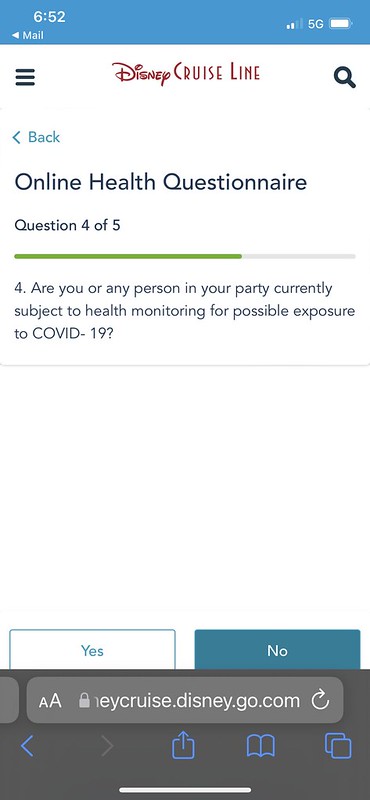Image resolution: width=370 pixels, height=800 pixels.
Task: Tap the grayed forward arrow in Safari
Action: click(106, 746)
